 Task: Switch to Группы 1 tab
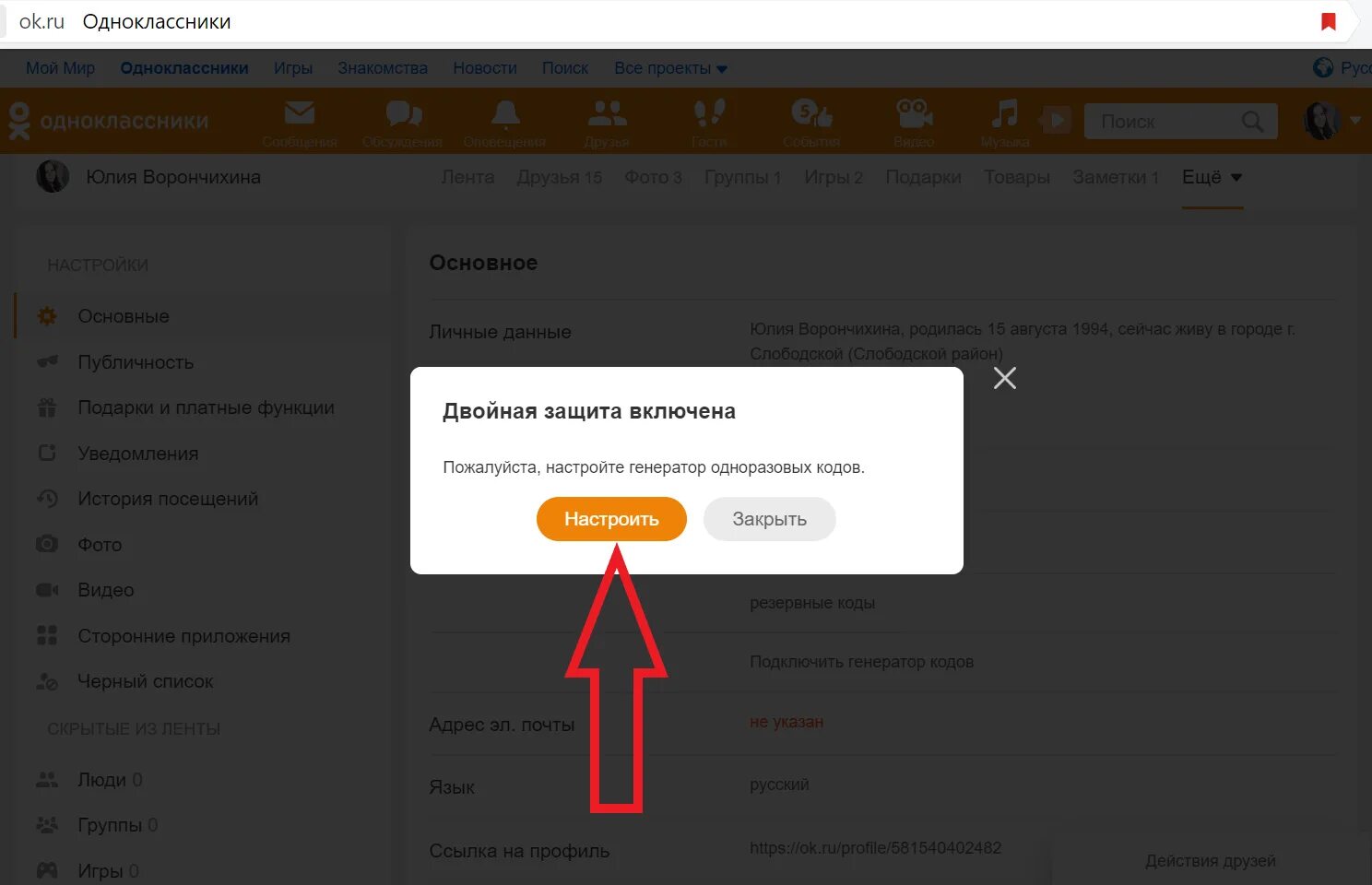[743, 177]
